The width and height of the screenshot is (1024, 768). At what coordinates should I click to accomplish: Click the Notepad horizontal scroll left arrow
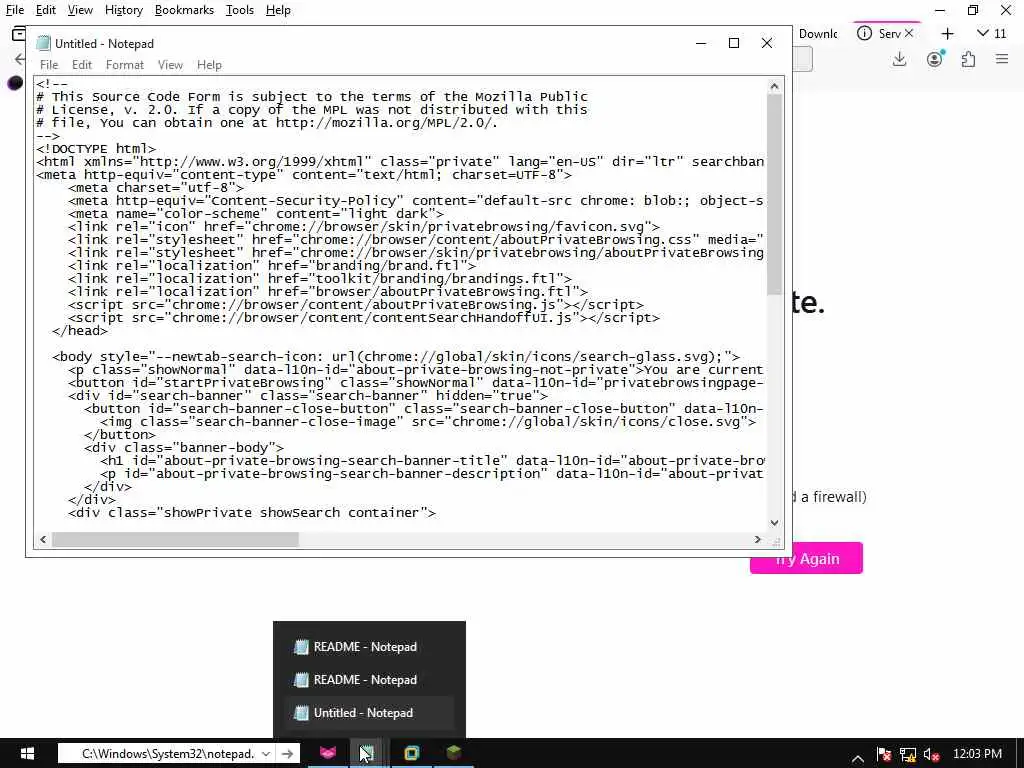click(43, 539)
